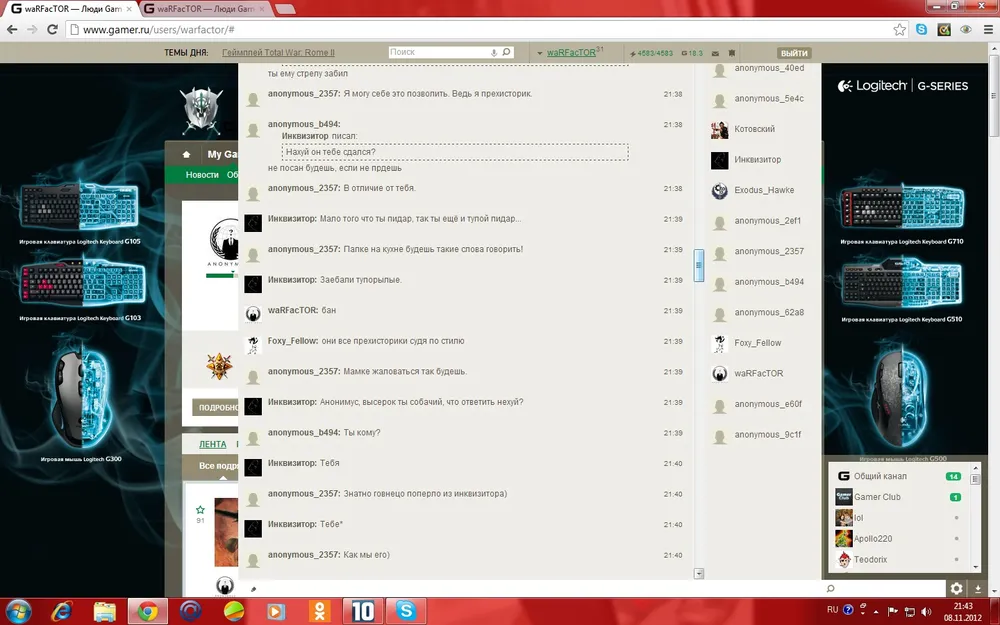Open Internet Explorer from the taskbar
Viewport: 1000px width, 625px height.
tap(62, 611)
